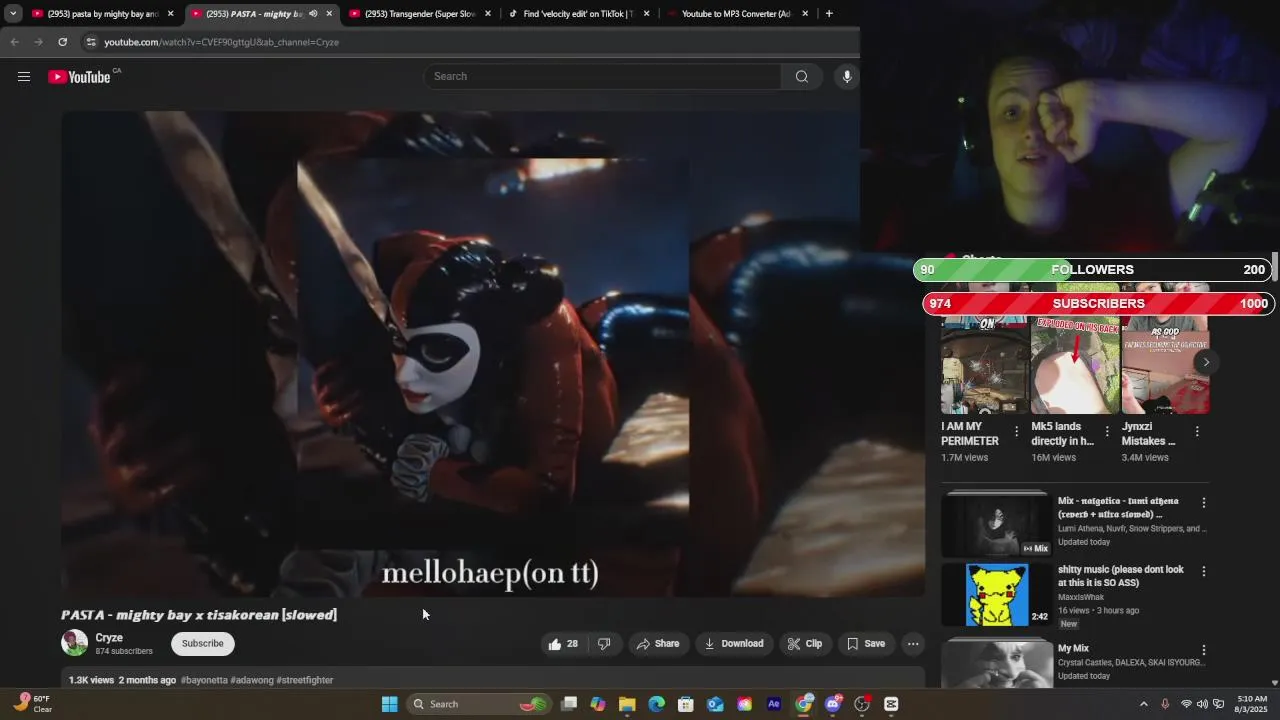Show hidden system tray icons
The width and height of the screenshot is (1280, 720).
(x=1144, y=704)
